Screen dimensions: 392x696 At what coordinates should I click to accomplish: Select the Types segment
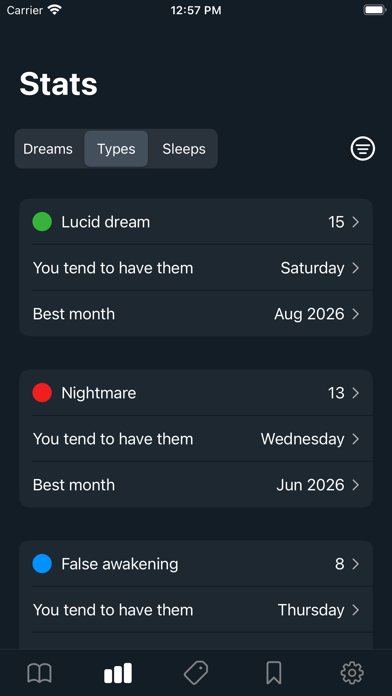click(116, 149)
